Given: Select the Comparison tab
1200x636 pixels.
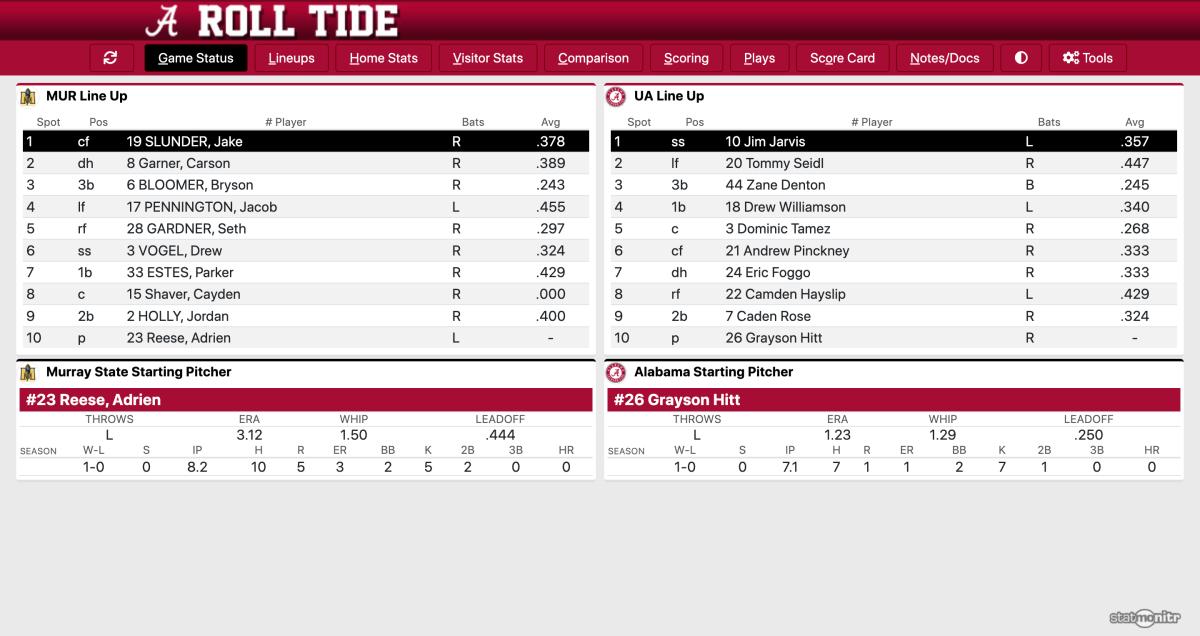Looking at the screenshot, I should 594,58.
